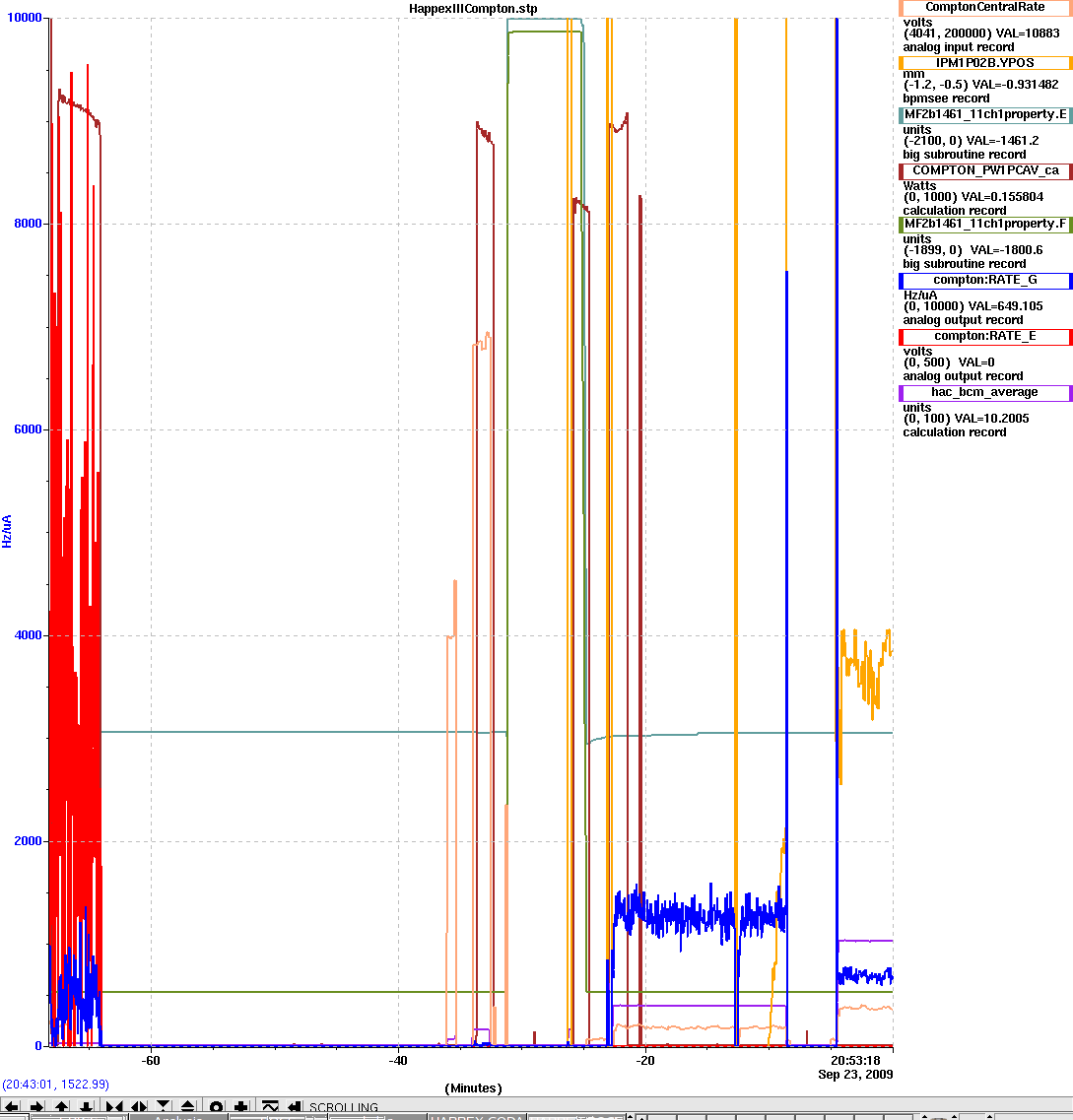Select the ComptonCentralRate curve in the legend
Viewport: 1073px width, 1120px height.
click(x=985, y=7)
